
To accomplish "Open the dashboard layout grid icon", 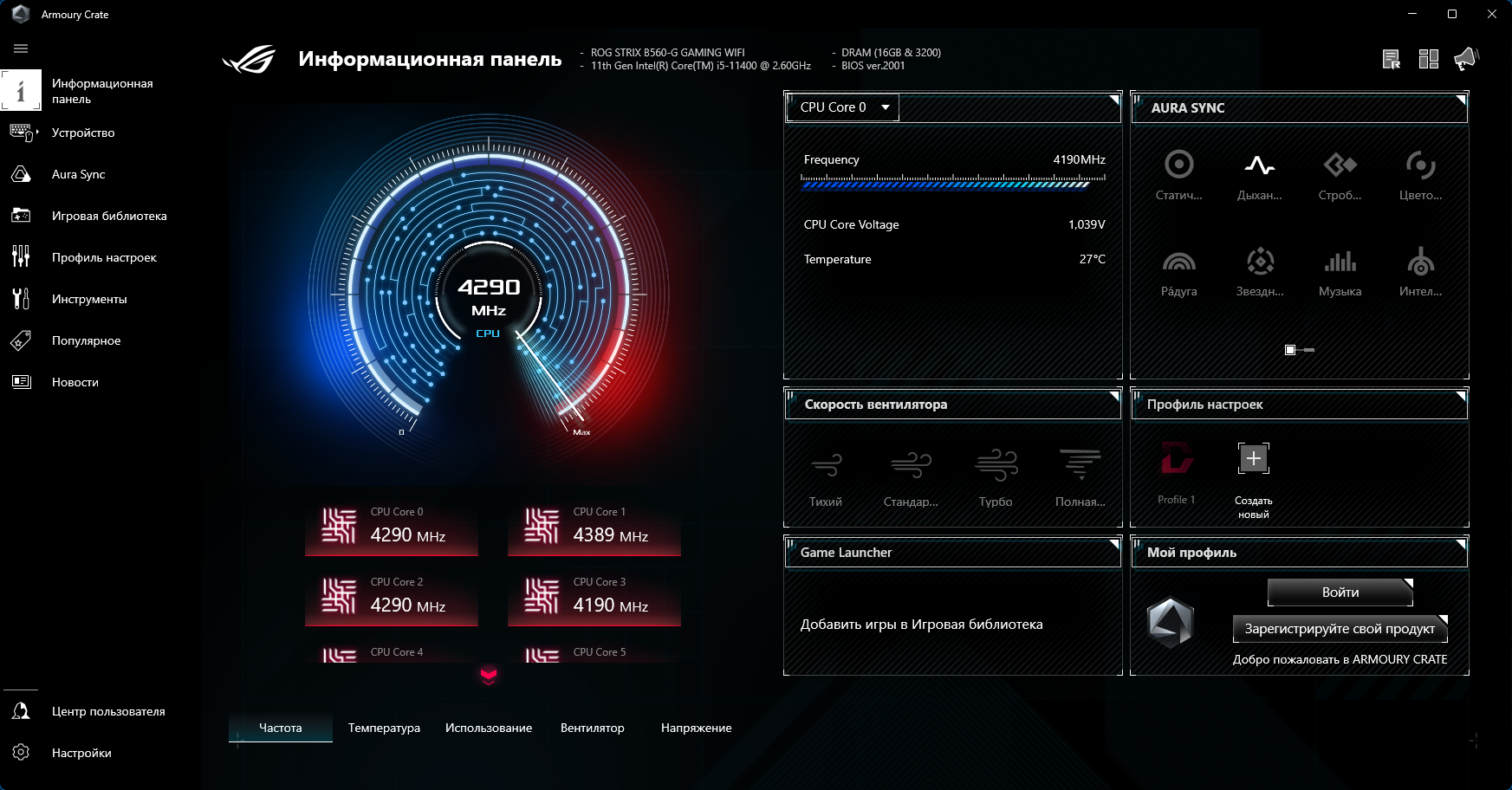I will point(1429,59).
